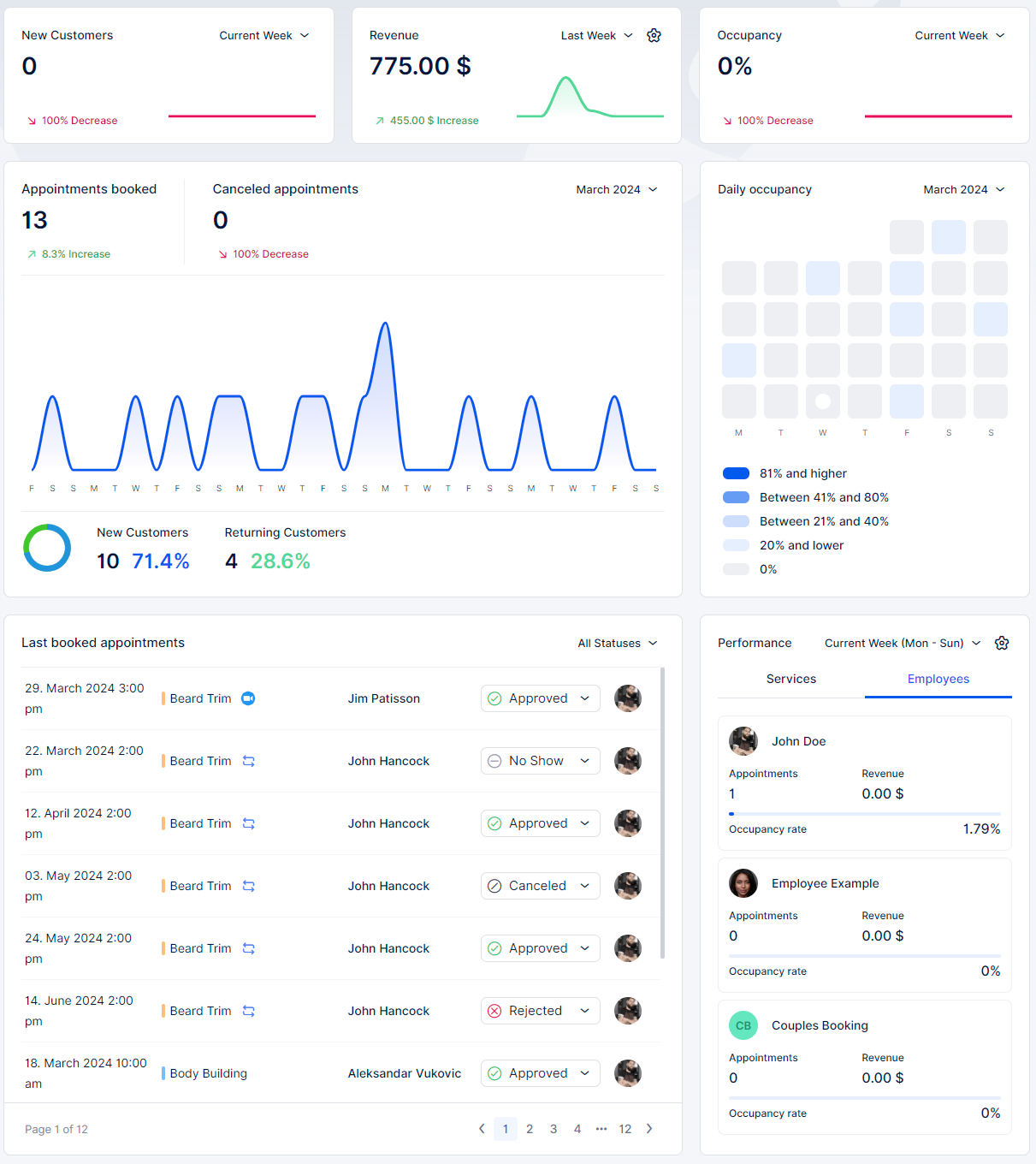Image resolution: width=1036 pixels, height=1164 pixels.
Task: Click the recurring icon on 22. March appointment
Action: pyautogui.click(x=248, y=761)
